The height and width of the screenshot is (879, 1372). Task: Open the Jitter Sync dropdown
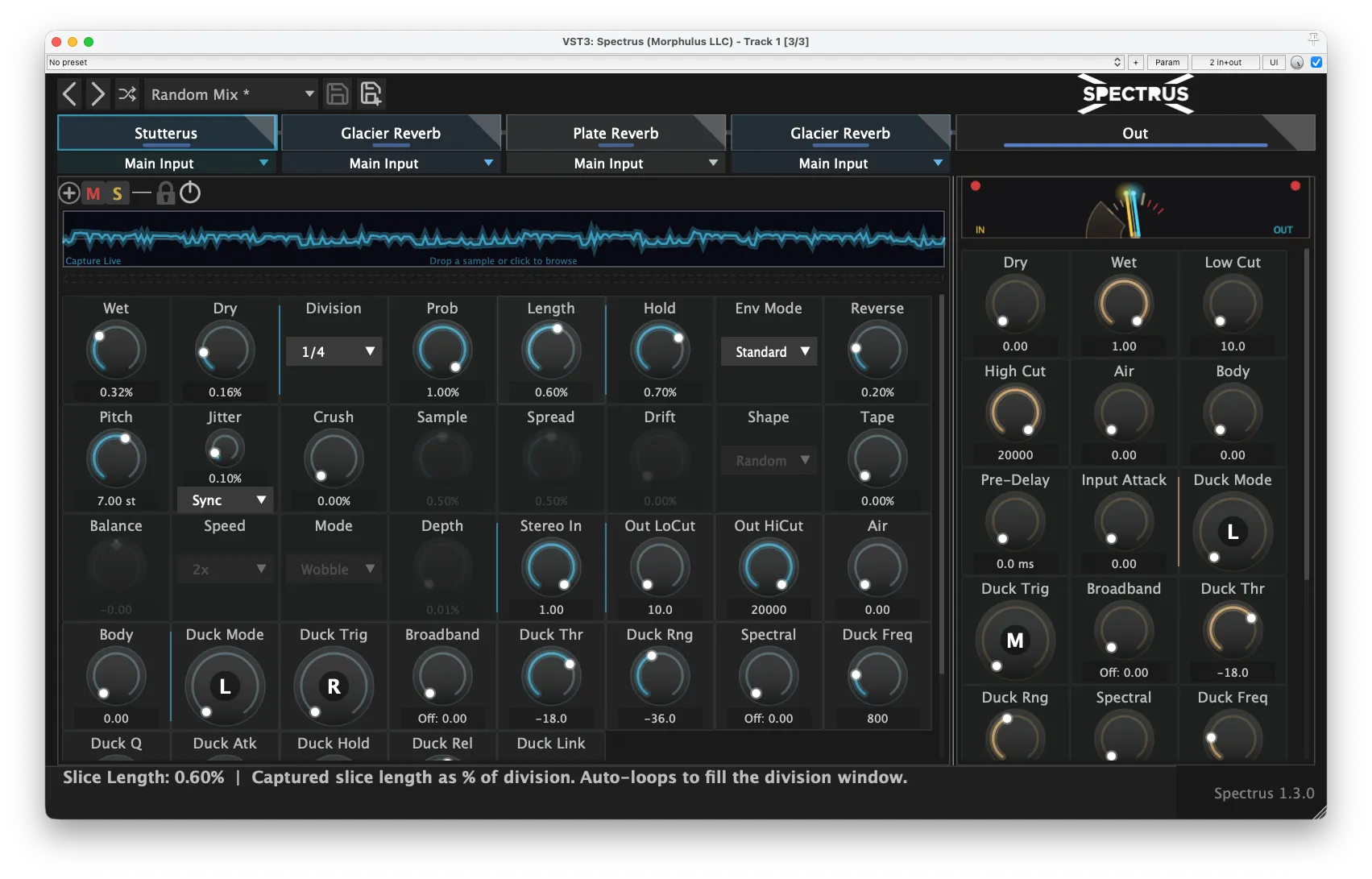pyautogui.click(x=225, y=500)
